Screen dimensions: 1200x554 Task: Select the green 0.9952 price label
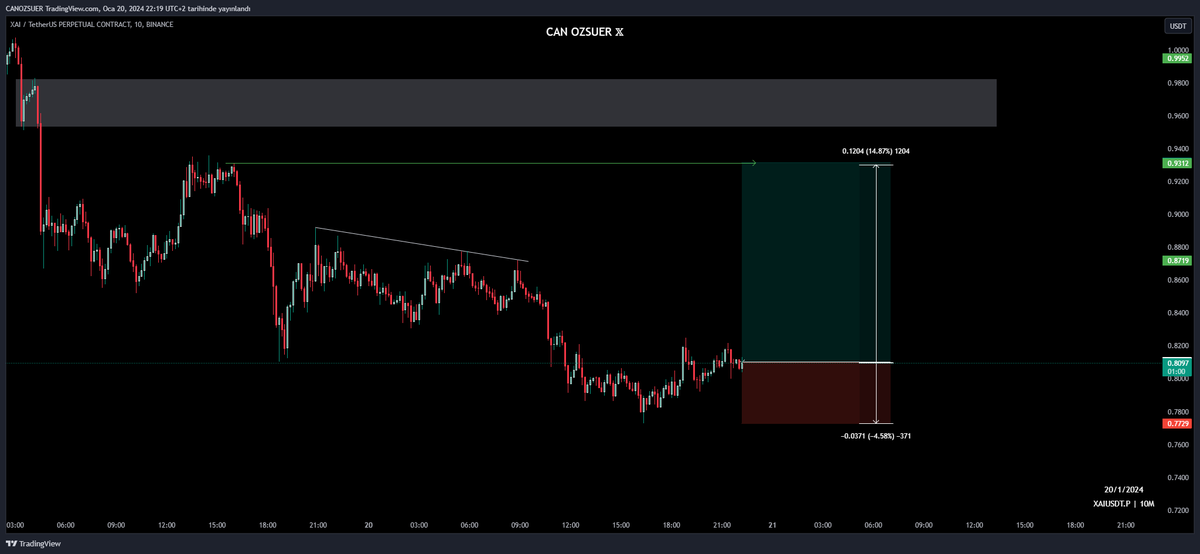pos(1176,59)
